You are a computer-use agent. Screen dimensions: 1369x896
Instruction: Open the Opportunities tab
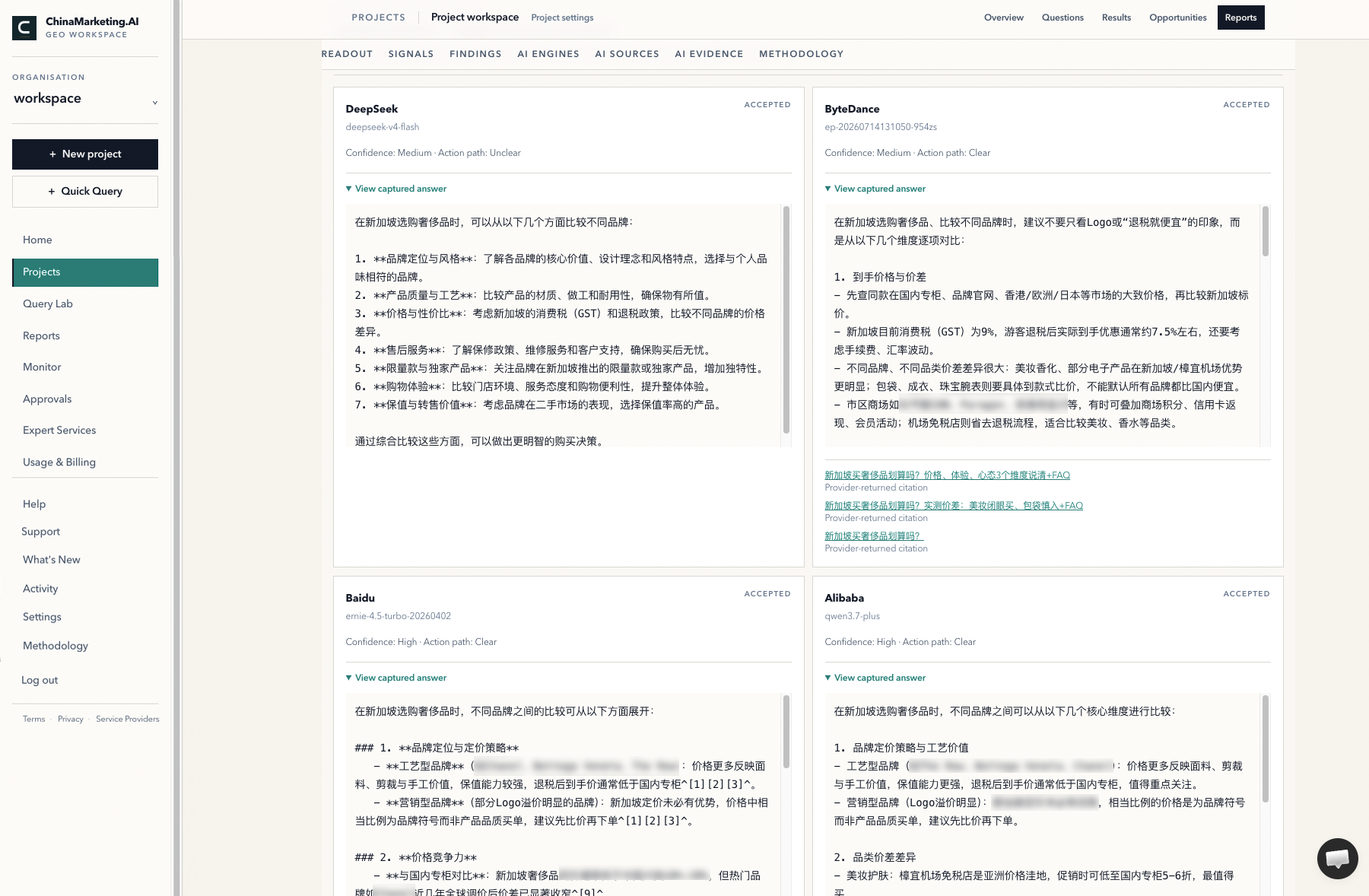[x=1178, y=17]
